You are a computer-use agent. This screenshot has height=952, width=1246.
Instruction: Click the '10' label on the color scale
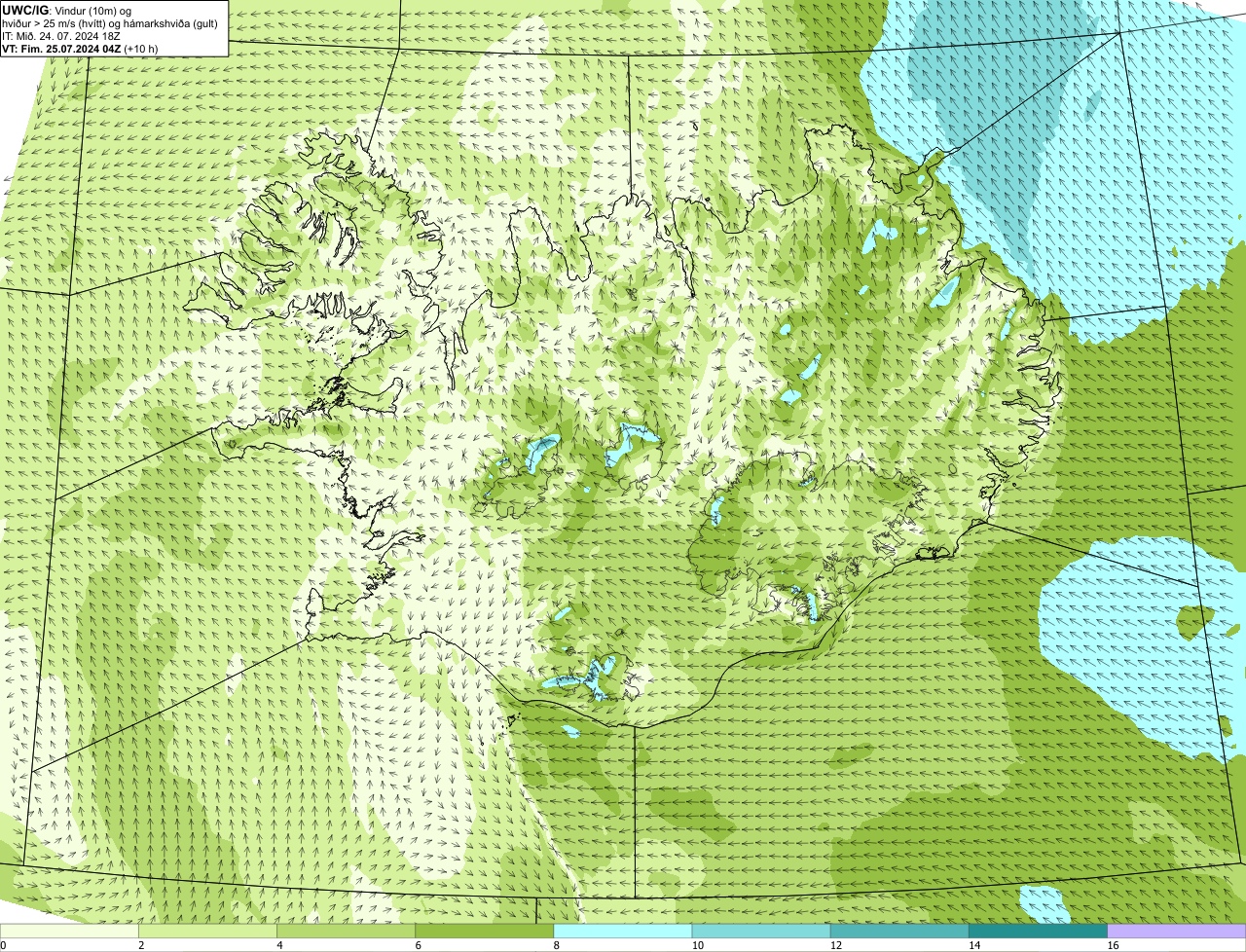click(x=697, y=945)
